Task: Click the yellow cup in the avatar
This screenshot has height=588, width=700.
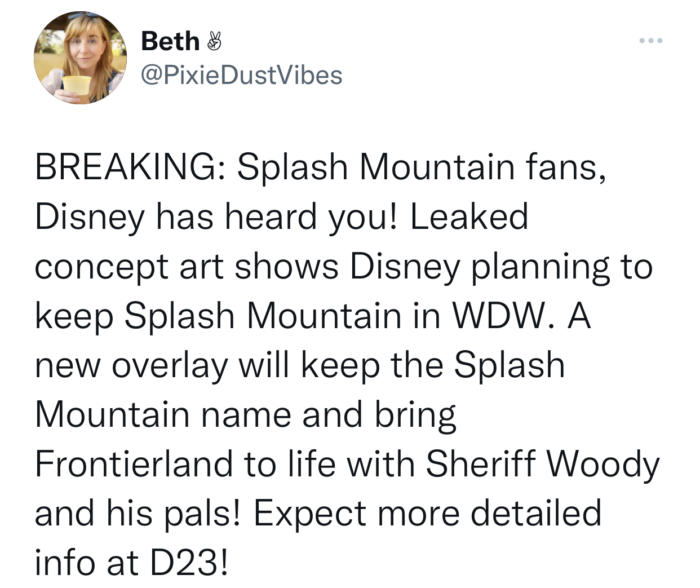Action: pyautogui.click(x=76, y=85)
